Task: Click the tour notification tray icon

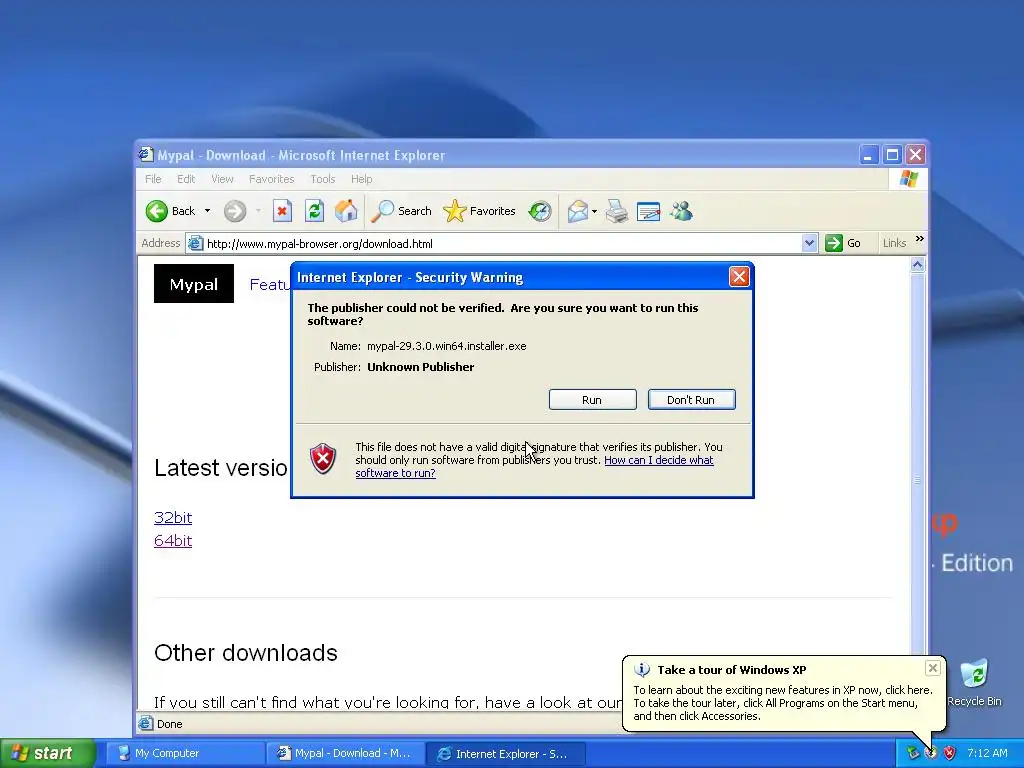Action: click(931, 753)
